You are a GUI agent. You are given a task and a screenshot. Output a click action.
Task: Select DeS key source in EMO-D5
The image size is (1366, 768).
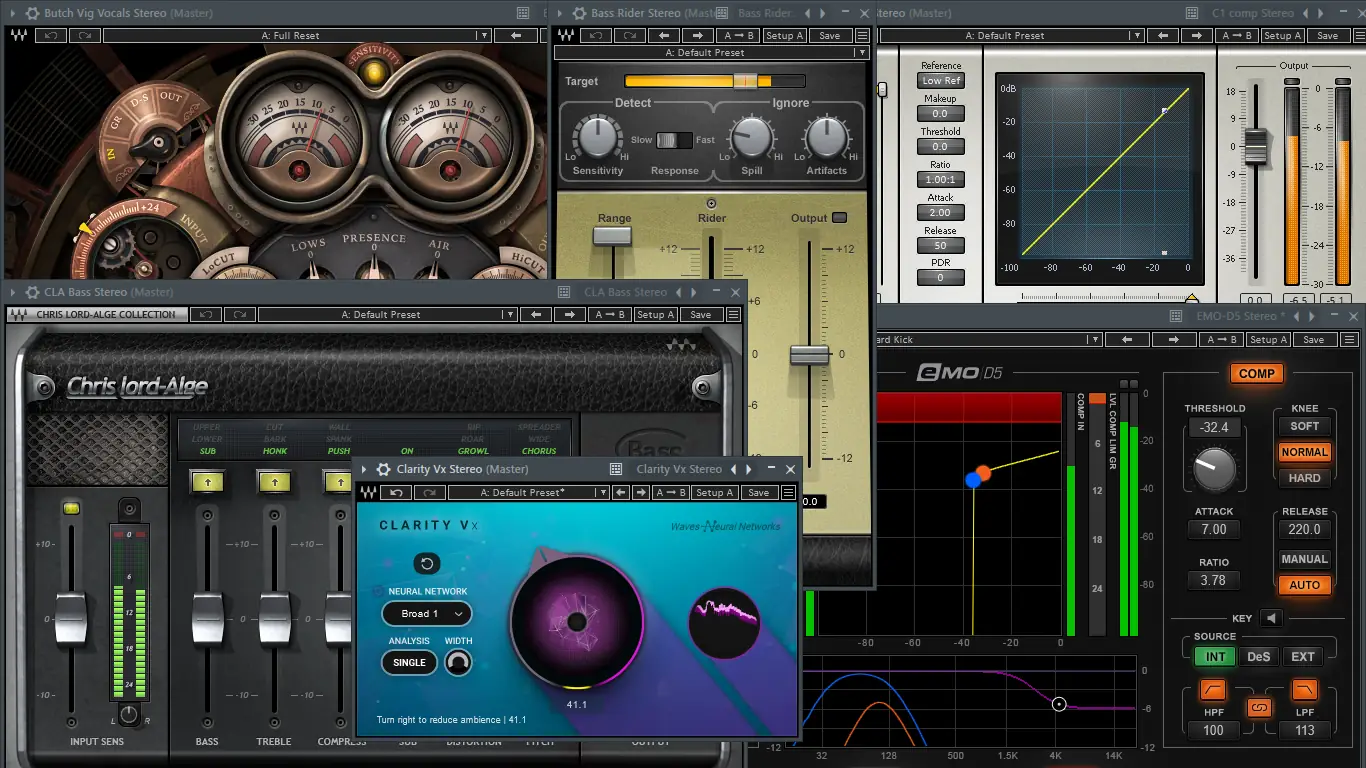tap(1258, 656)
